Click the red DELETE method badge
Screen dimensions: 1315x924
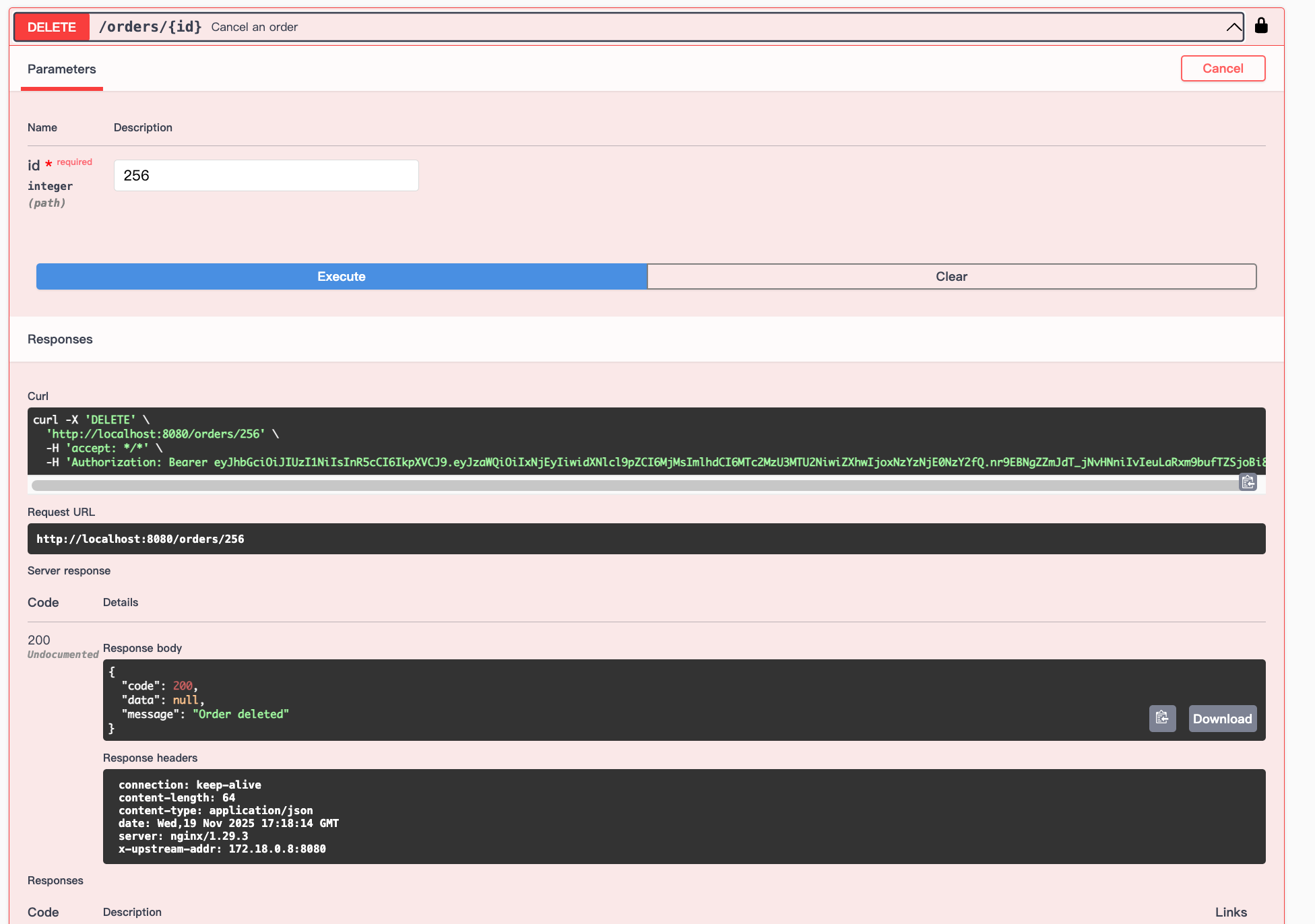click(52, 27)
